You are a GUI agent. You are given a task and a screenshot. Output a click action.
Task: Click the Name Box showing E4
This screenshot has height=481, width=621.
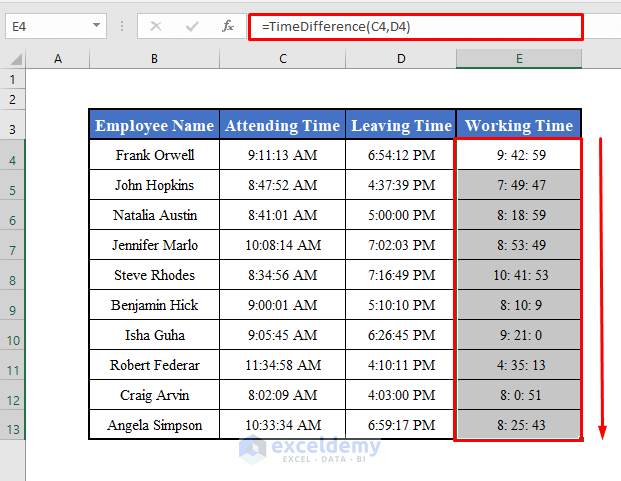click(x=56, y=26)
